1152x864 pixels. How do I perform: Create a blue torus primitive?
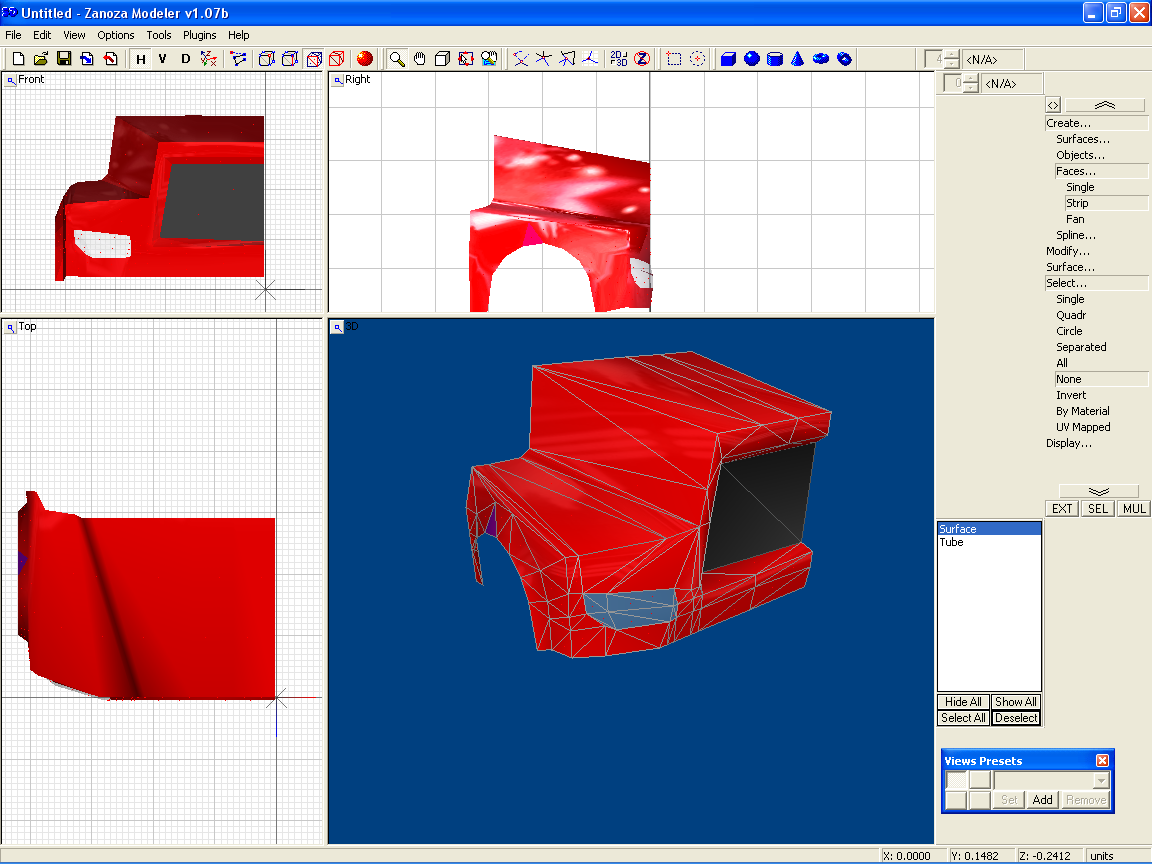821,59
